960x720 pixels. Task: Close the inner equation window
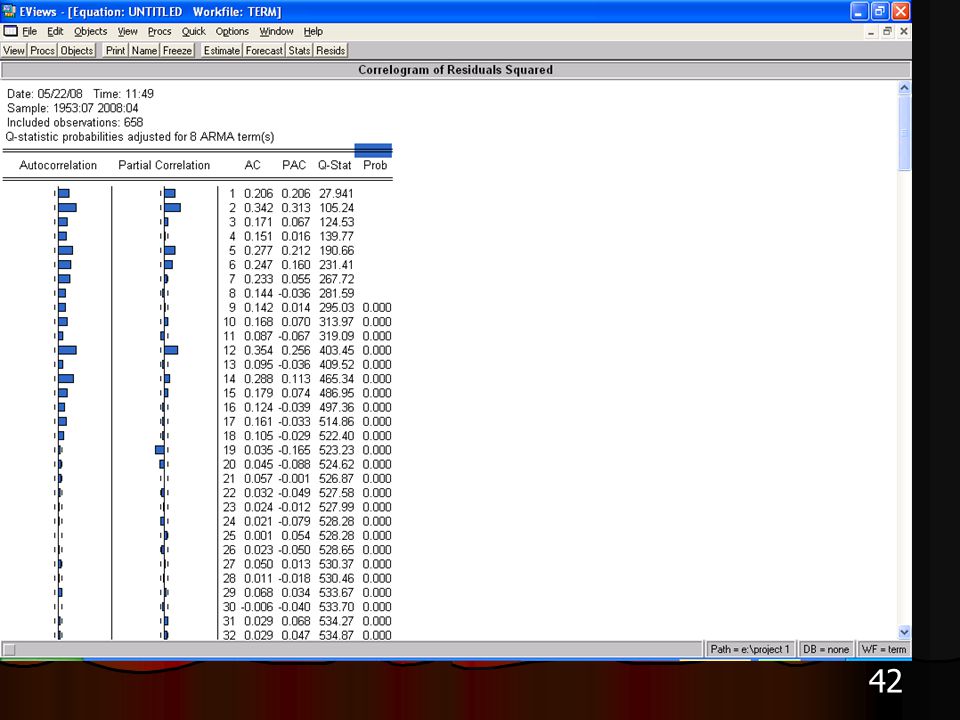pos(904,32)
